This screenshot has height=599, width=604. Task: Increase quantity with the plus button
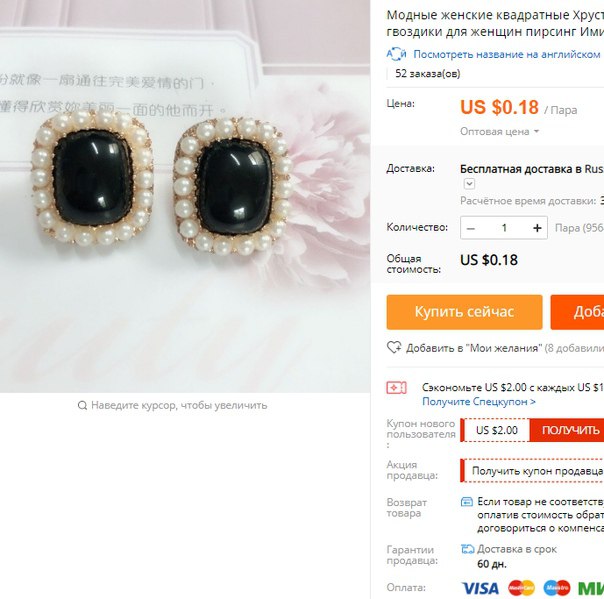point(537,228)
